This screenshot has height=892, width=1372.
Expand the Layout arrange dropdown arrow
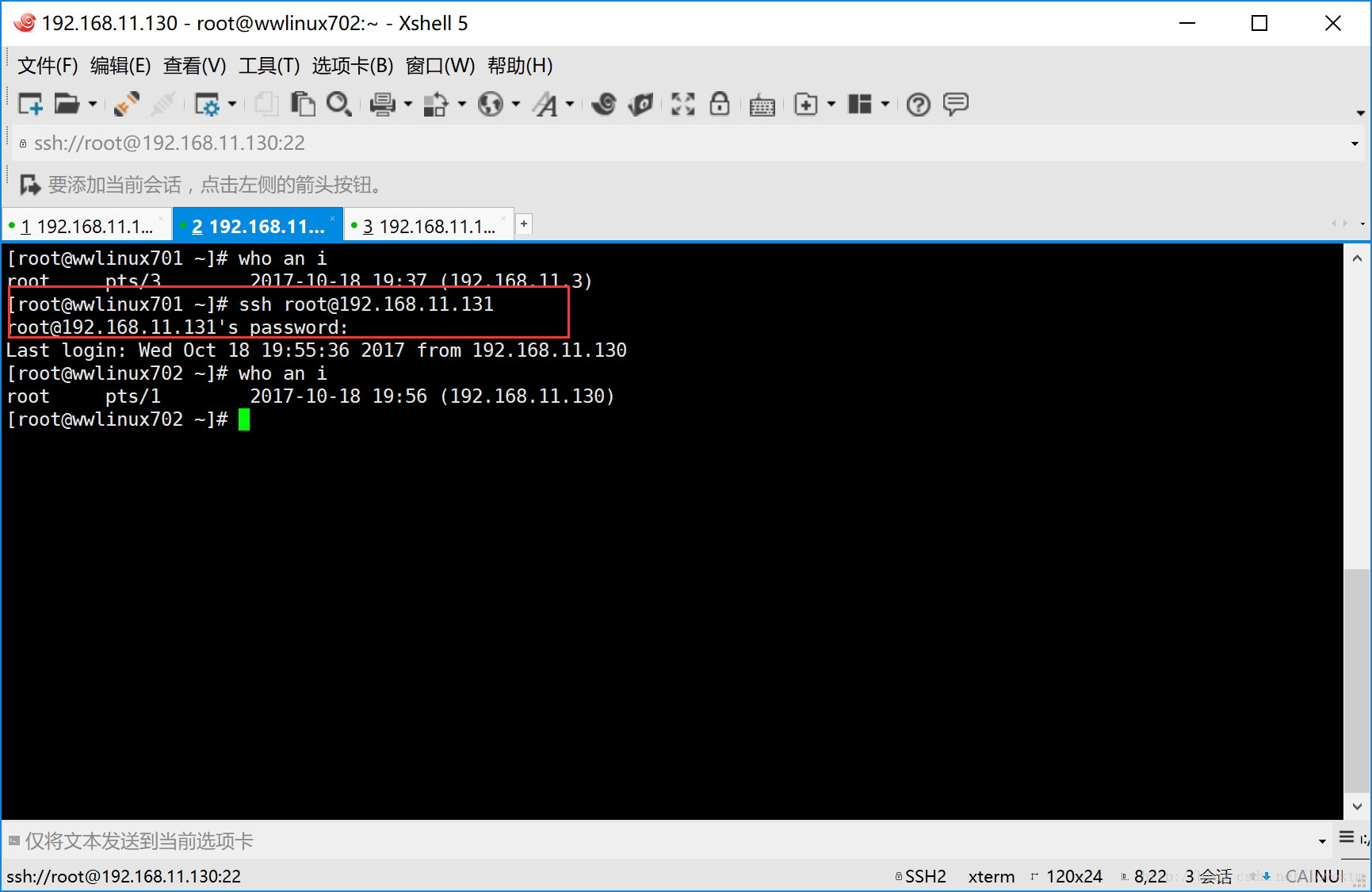pos(885,104)
